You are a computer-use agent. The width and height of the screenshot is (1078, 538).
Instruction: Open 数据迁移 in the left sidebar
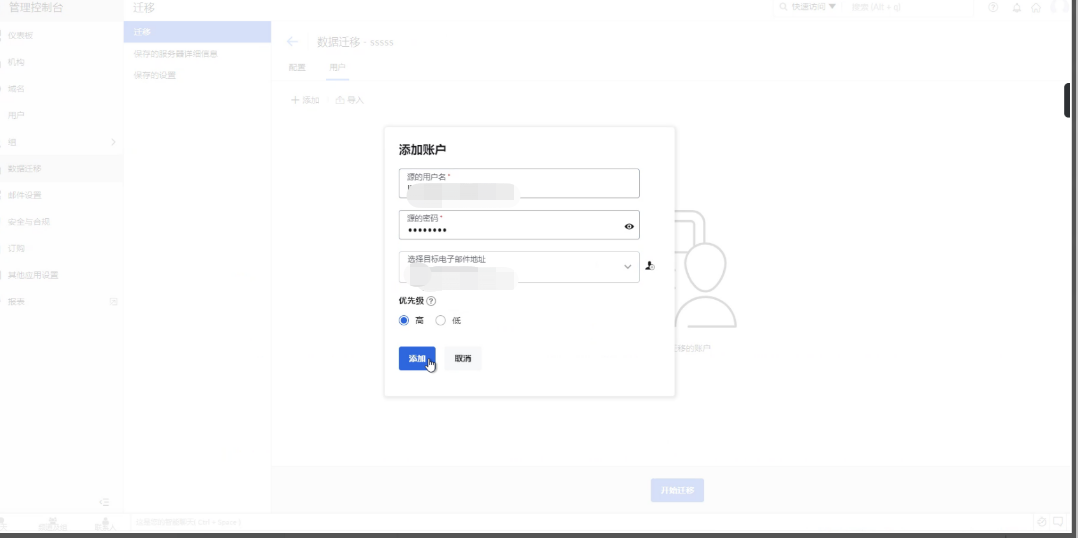point(26,169)
